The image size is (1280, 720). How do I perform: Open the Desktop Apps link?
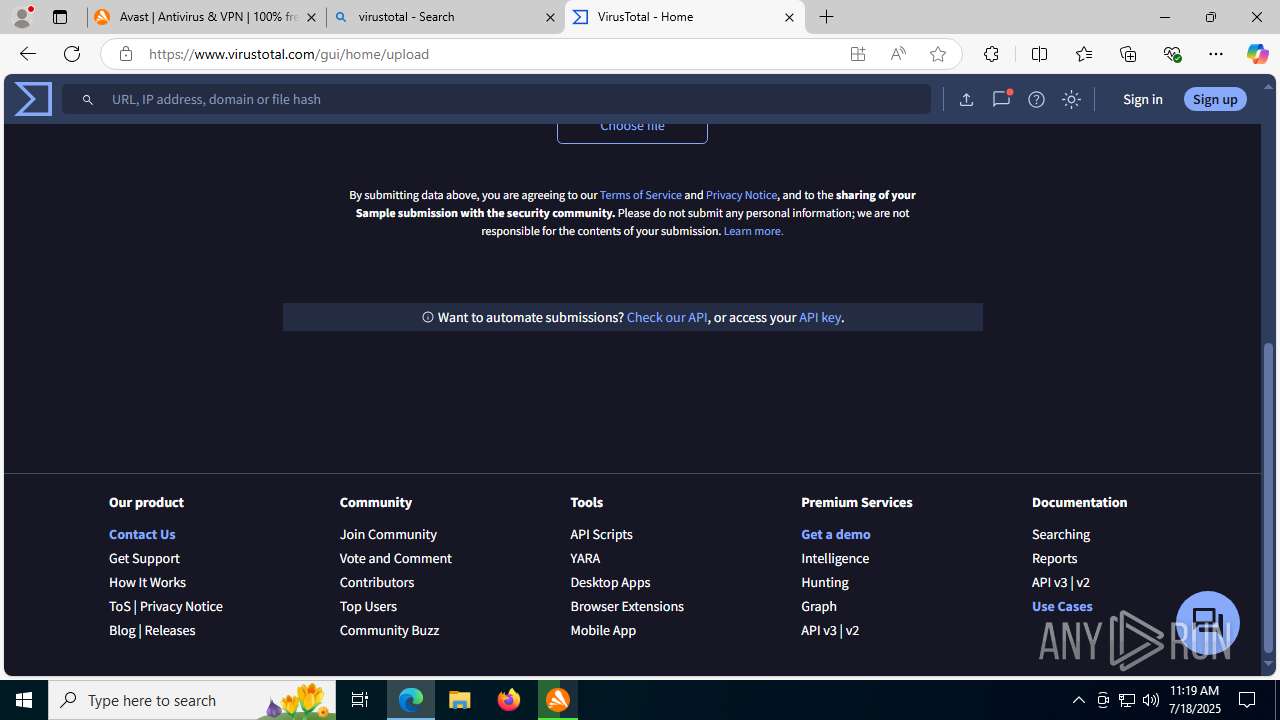point(610,582)
